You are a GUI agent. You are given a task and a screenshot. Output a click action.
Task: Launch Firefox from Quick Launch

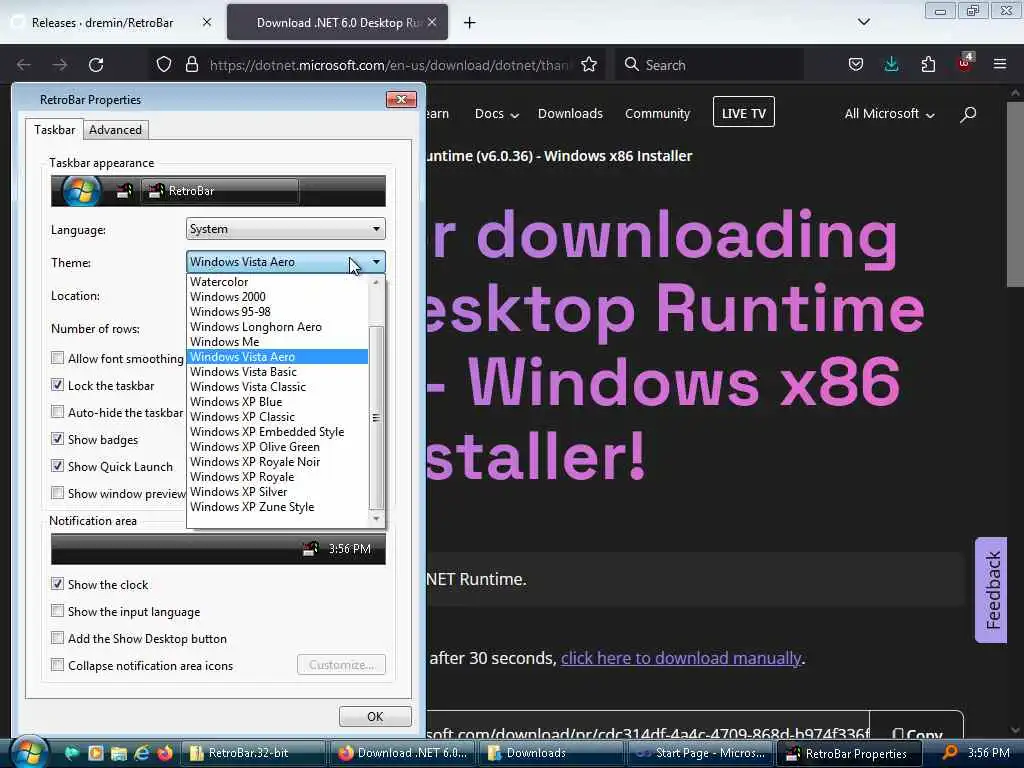[165, 753]
